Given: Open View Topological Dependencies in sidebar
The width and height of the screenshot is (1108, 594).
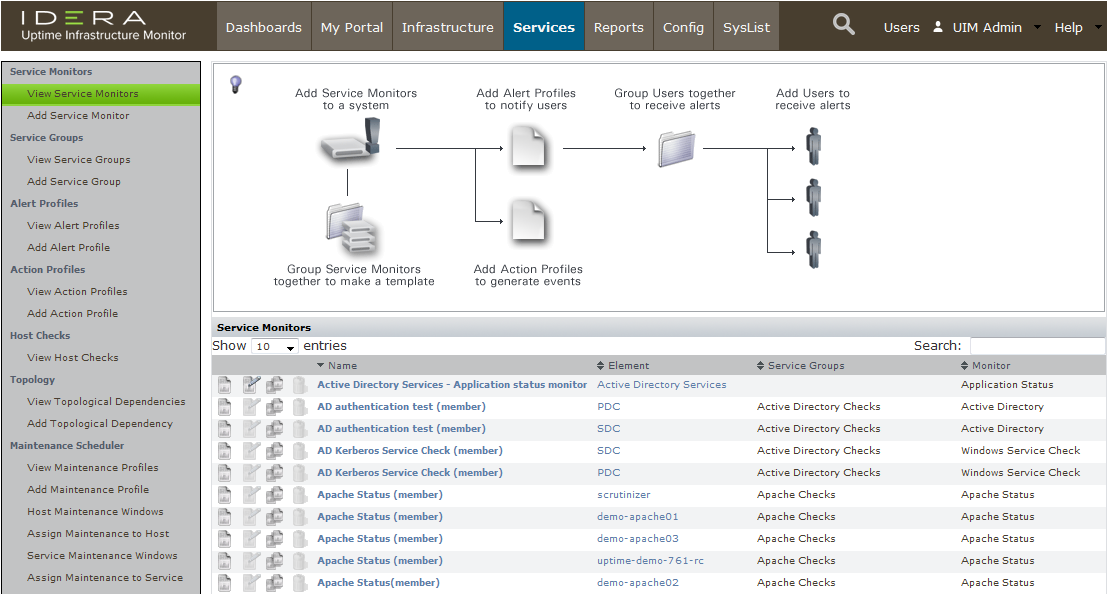Looking at the screenshot, I should tap(106, 402).
